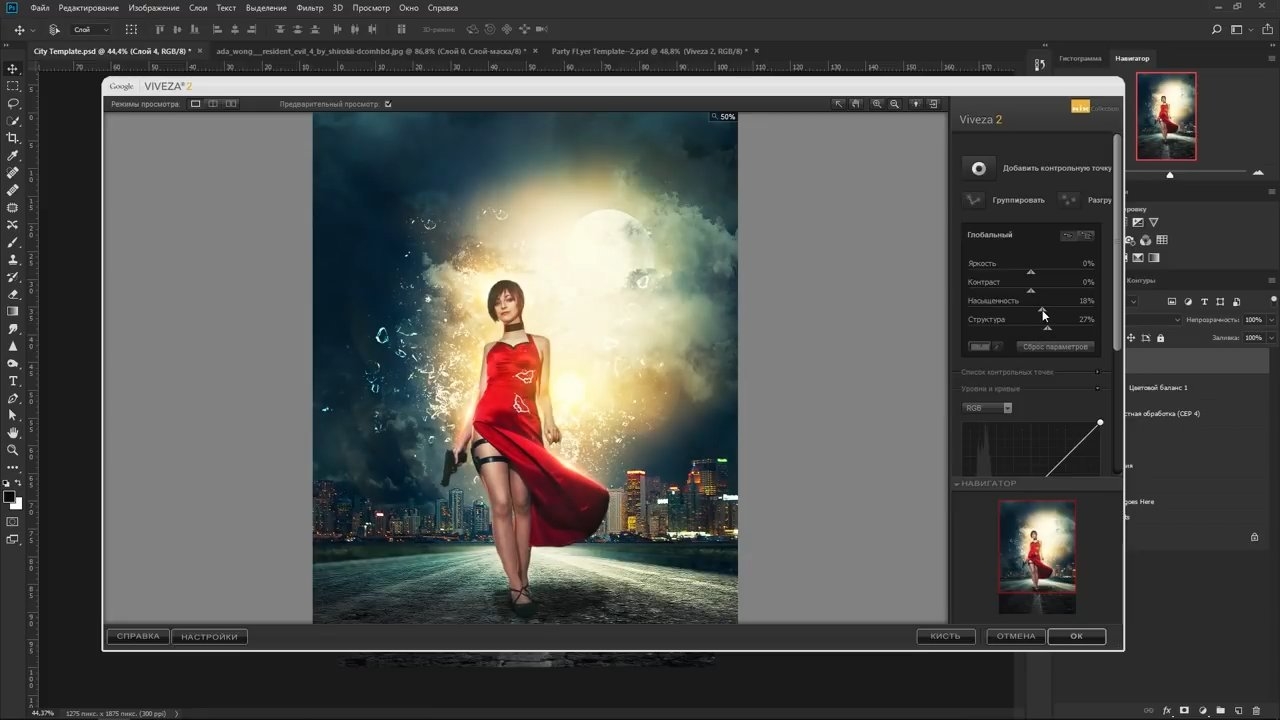Toggle the layer filter on/off switch
This screenshot has height=720, width=1280.
1274,299
